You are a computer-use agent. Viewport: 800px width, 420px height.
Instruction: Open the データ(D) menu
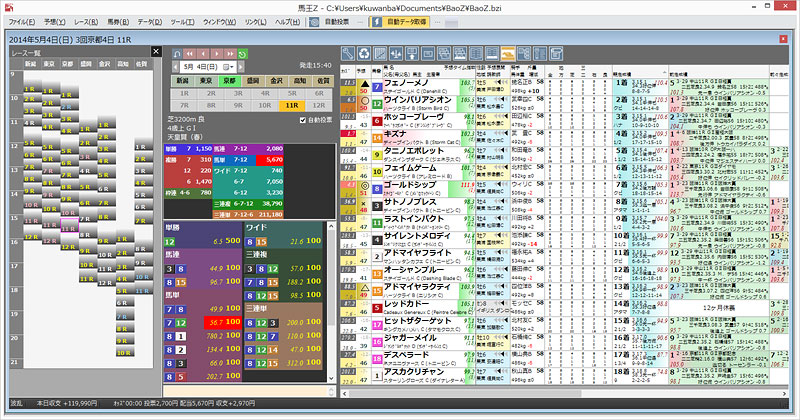click(x=149, y=22)
